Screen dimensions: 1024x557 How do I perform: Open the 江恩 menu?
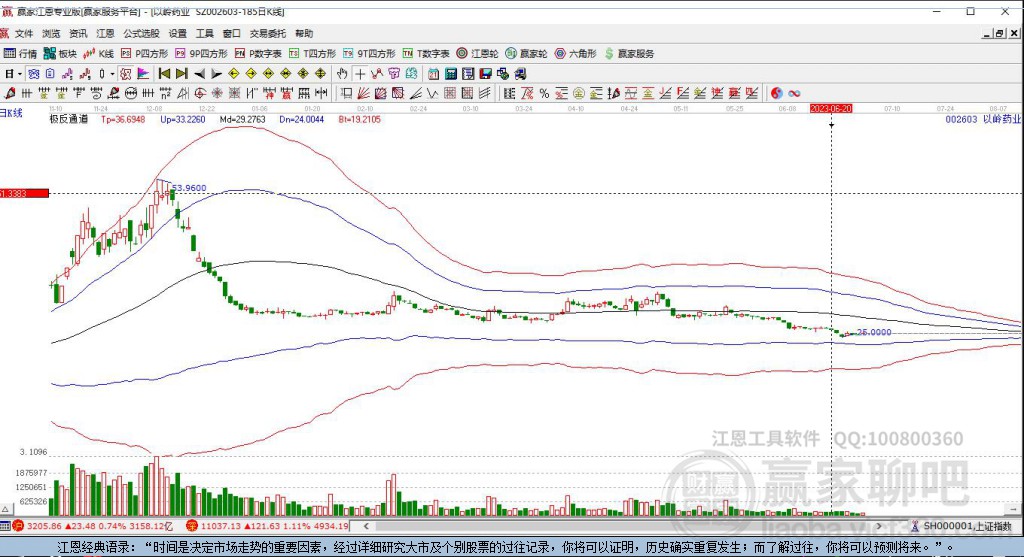[x=105, y=33]
